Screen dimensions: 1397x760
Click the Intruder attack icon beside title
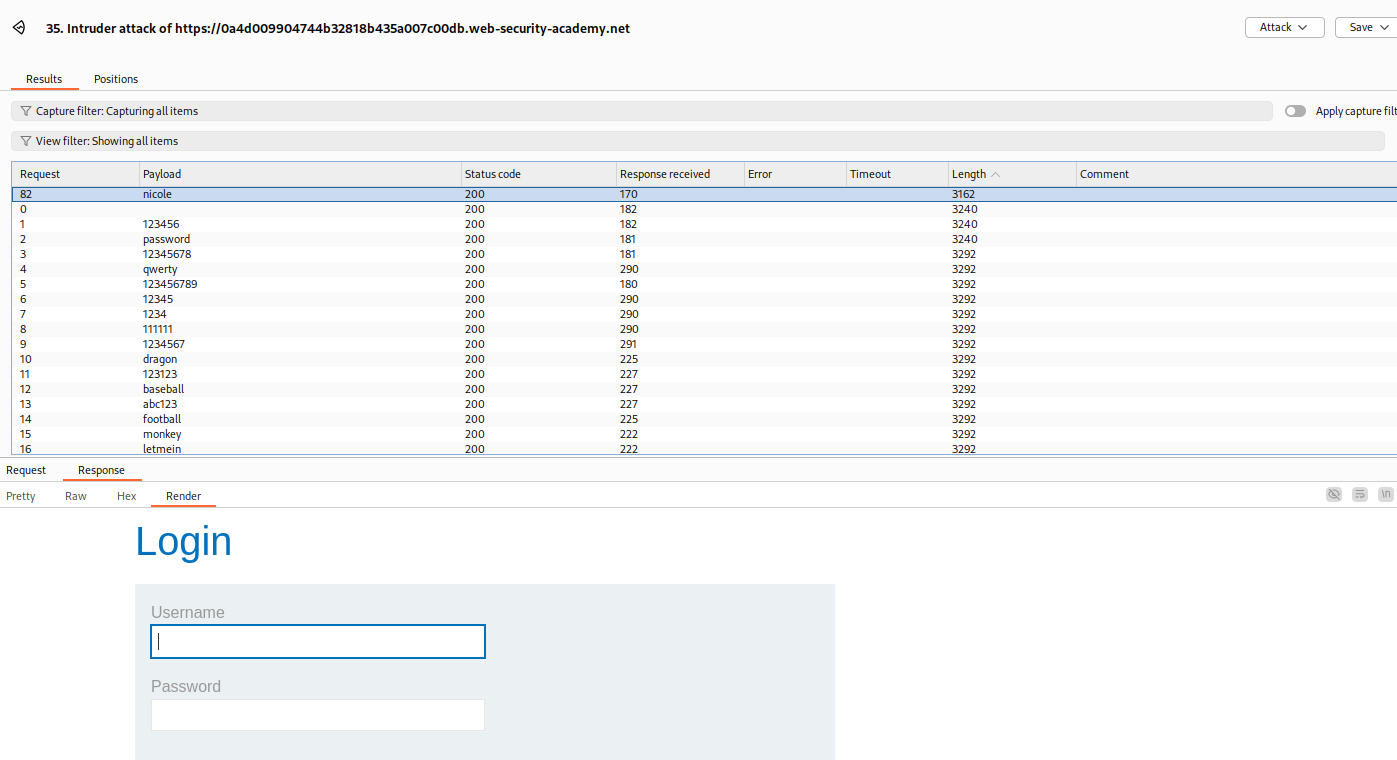pyautogui.click(x=18, y=27)
